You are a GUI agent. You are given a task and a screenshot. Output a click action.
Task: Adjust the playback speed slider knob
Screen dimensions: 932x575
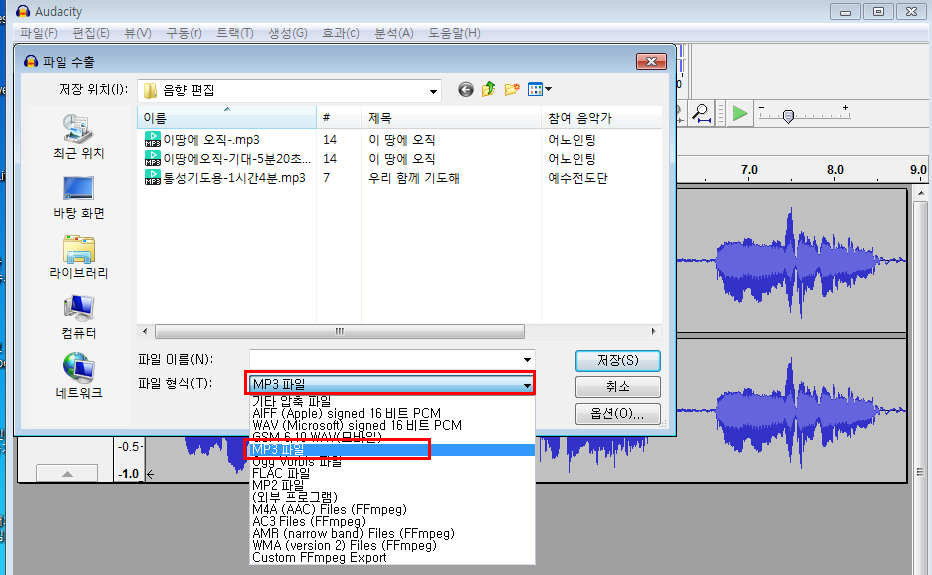pos(788,116)
